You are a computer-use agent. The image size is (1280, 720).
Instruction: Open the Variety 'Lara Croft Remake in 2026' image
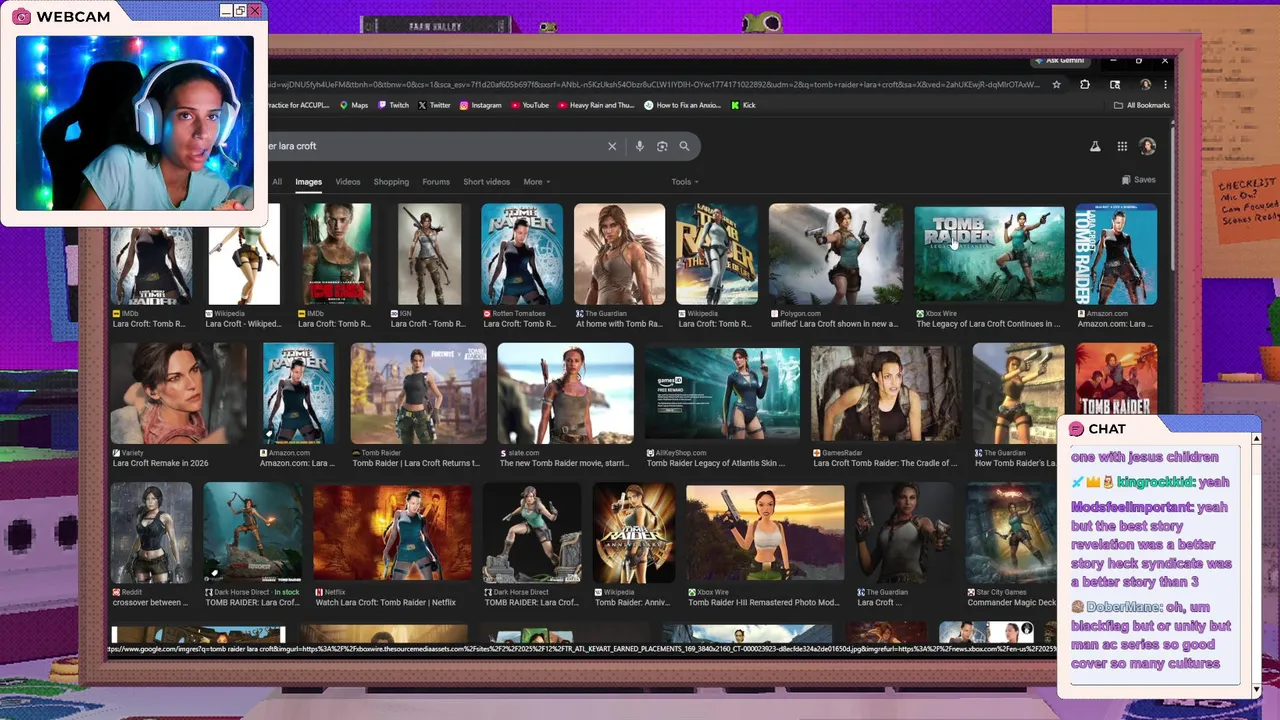click(x=178, y=393)
